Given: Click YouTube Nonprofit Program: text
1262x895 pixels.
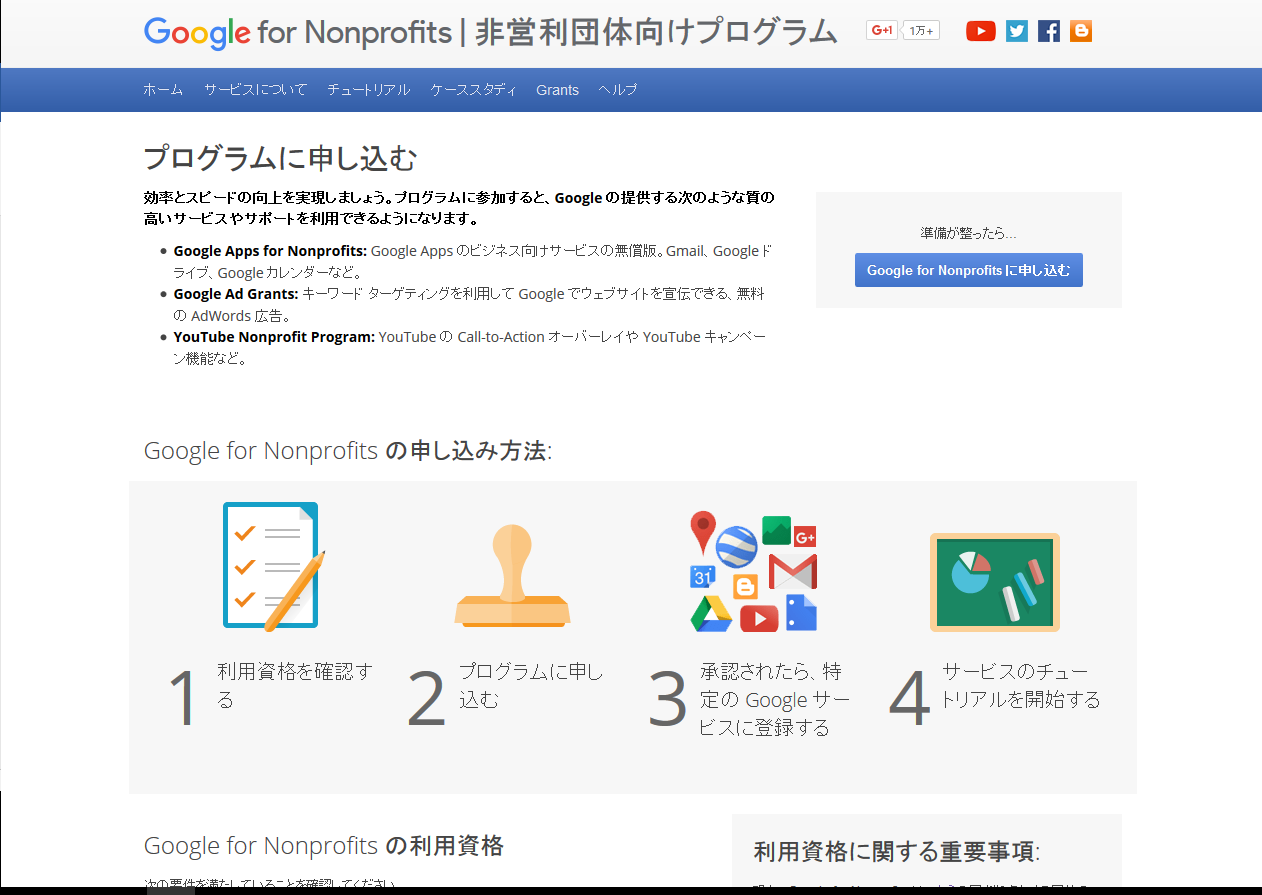Looking at the screenshot, I should [x=274, y=337].
